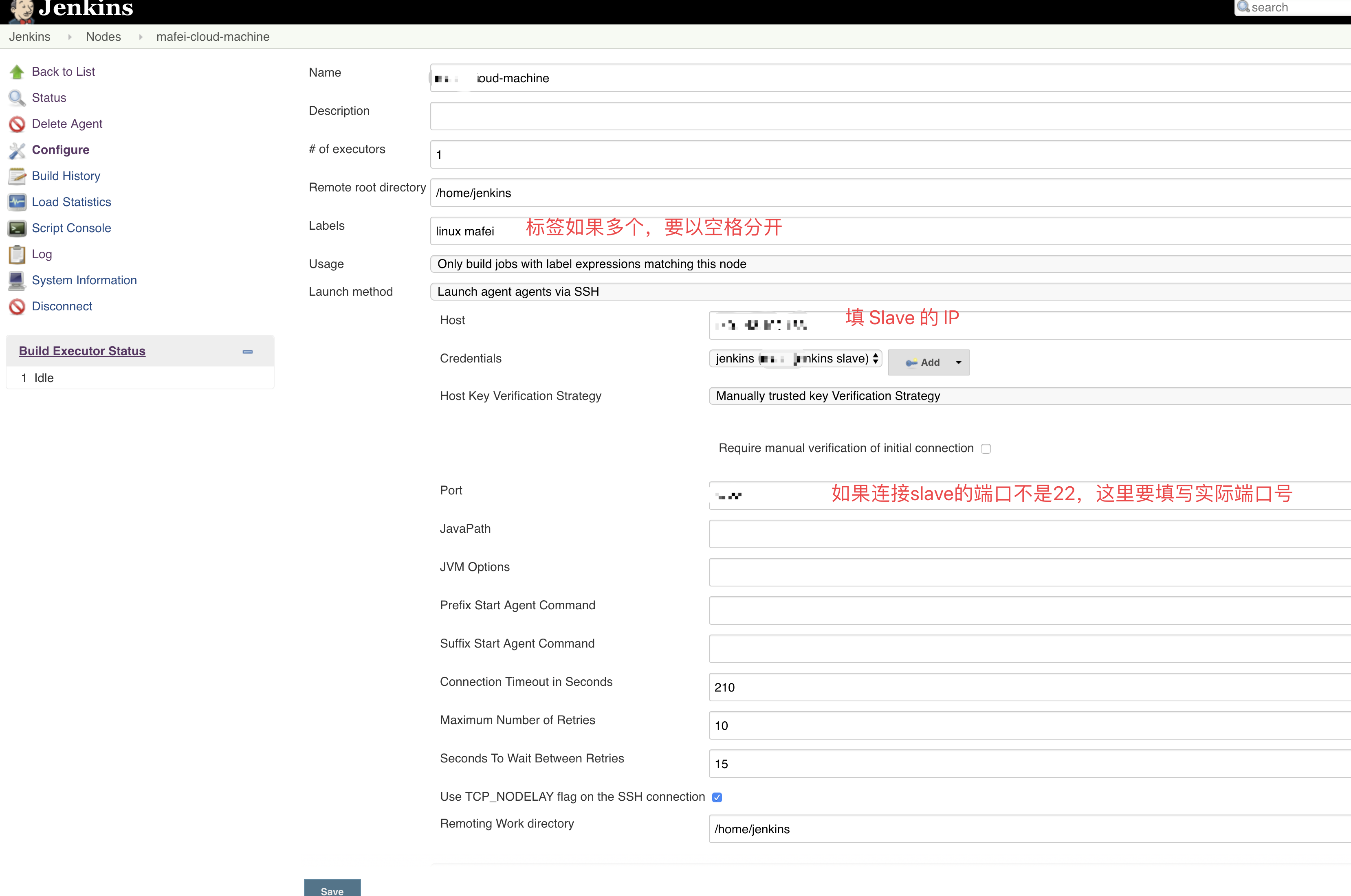The width and height of the screenshot is (1351, 896).
Task: Enable Require manual verification of initial connection
Action: pyautogui.click(x=986, y=448)
